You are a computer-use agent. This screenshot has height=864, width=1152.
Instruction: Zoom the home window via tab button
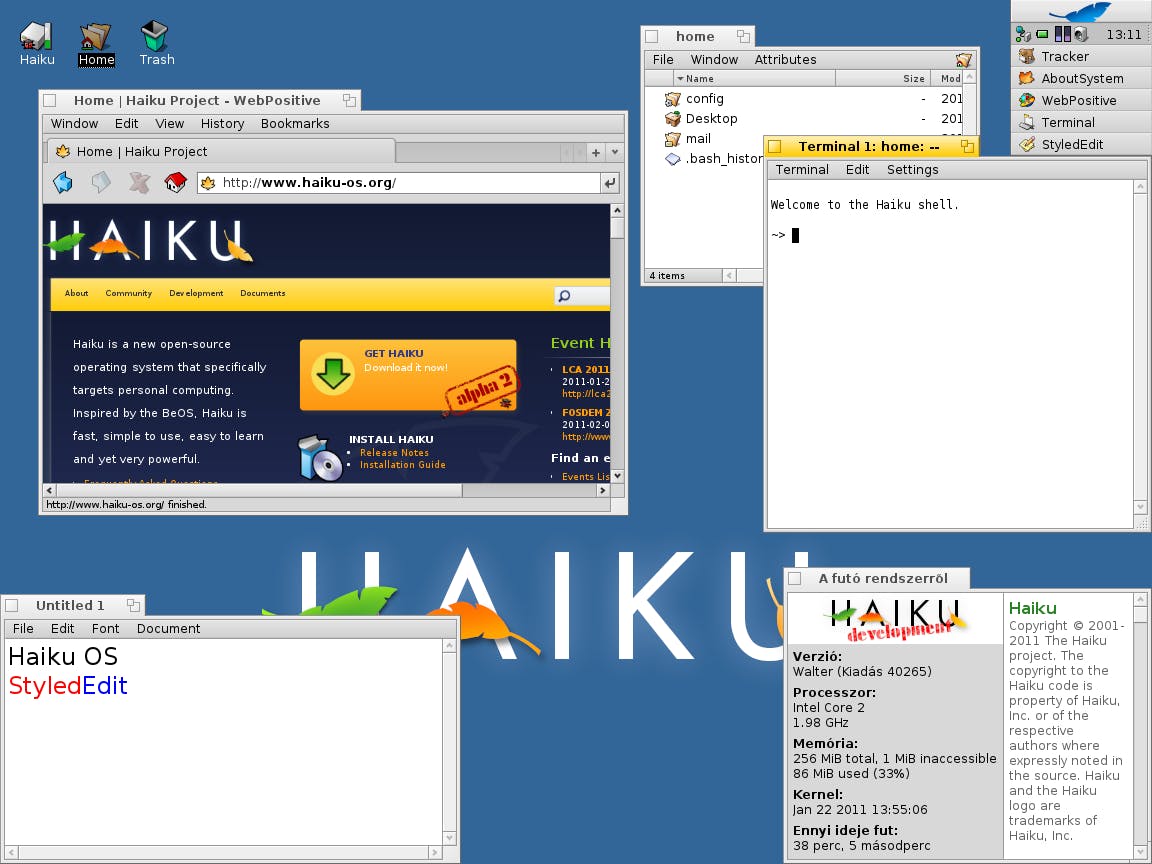744,36
